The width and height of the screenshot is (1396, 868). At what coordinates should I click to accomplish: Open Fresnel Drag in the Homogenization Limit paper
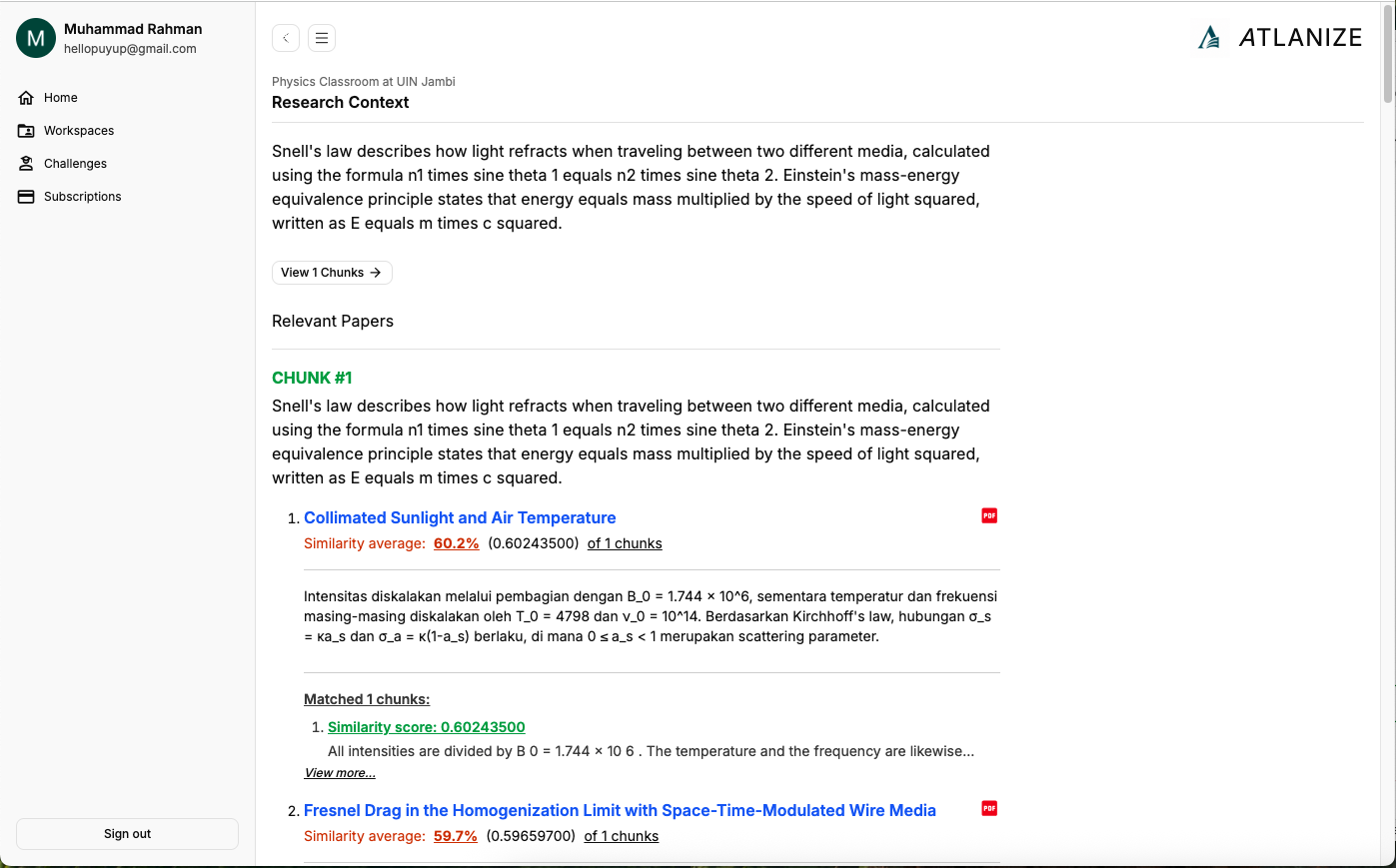coord(620,810)
